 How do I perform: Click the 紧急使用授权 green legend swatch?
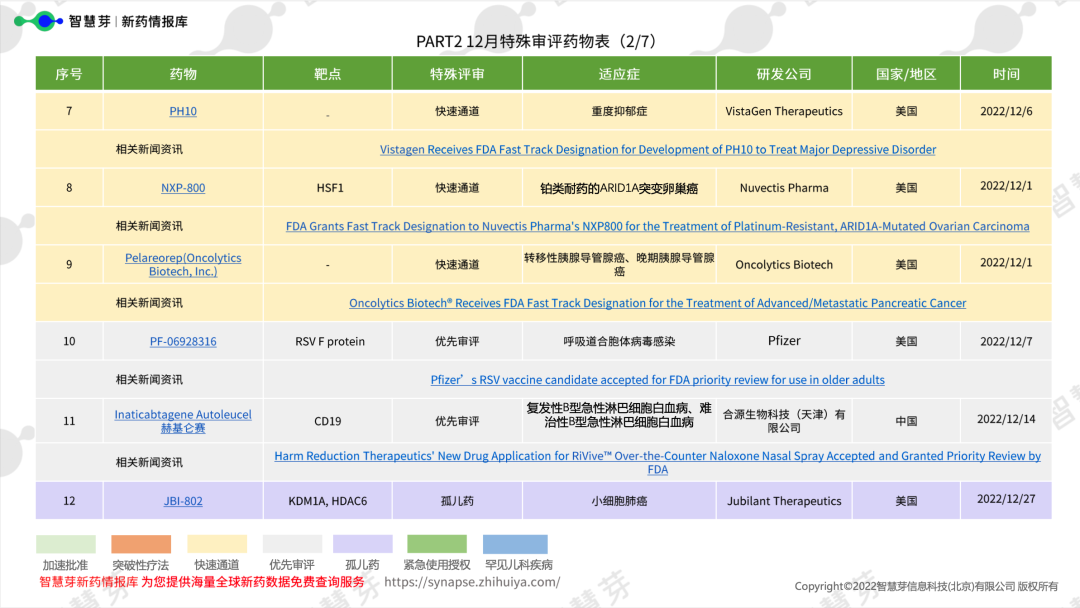click(437, 544)
